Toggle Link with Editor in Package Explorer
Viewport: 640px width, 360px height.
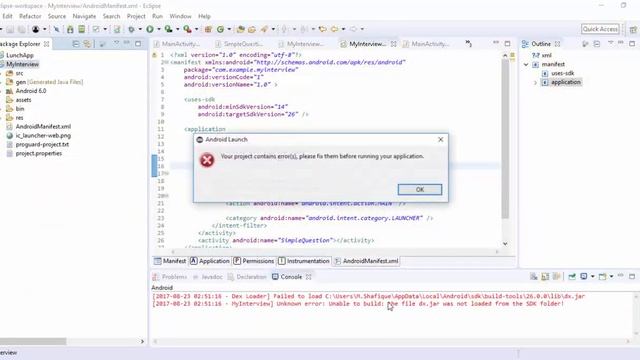click(x=87, y=44)
